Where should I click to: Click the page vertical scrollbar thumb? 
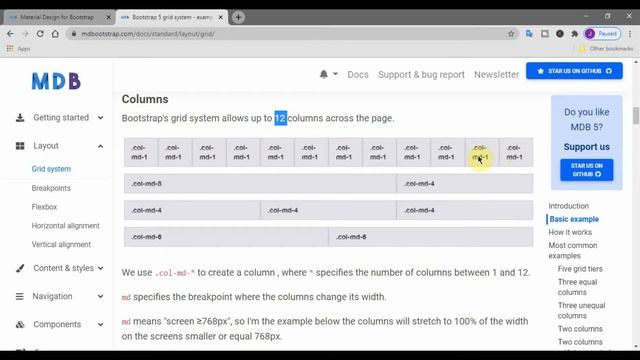[x=636, y=116]
